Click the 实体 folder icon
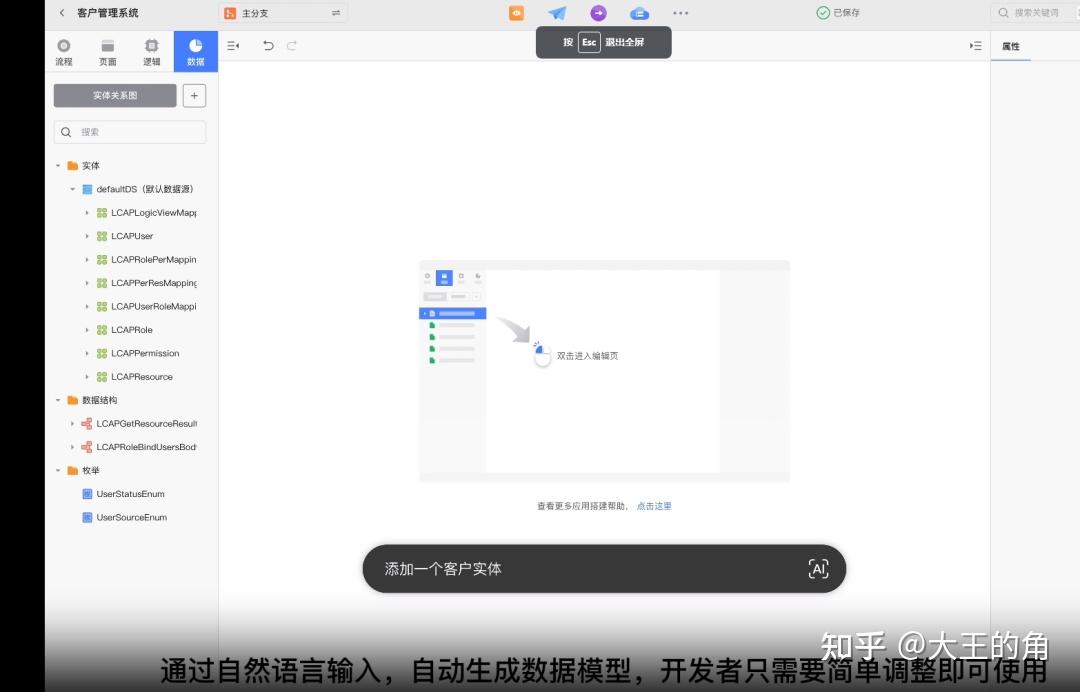Viewport: 1080px width, 692px height. click(x=72, y=166)
